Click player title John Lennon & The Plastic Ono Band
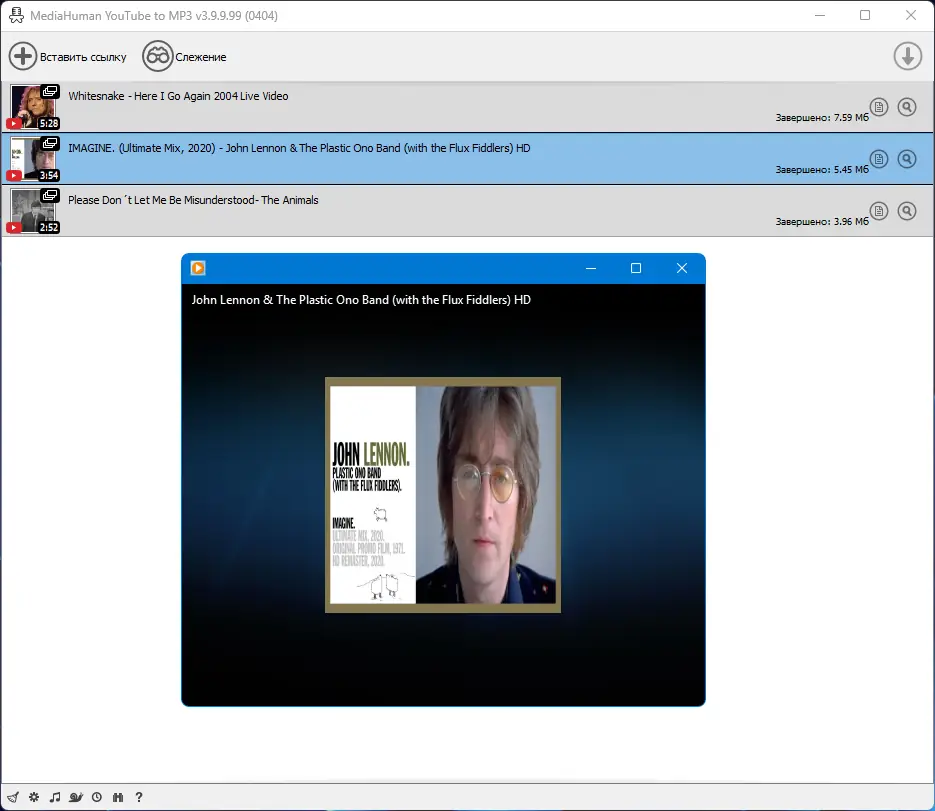 (361, 300)
